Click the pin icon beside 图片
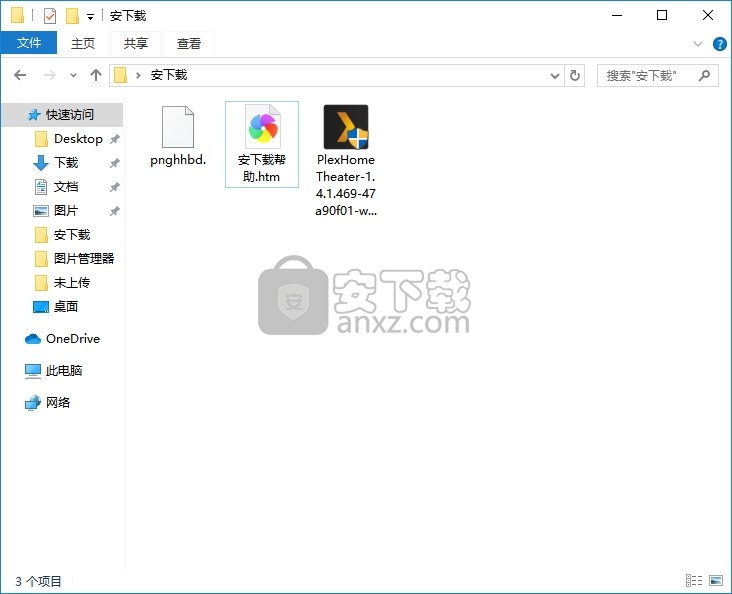This screenshot has height=594, width=732. coord(114,211)
